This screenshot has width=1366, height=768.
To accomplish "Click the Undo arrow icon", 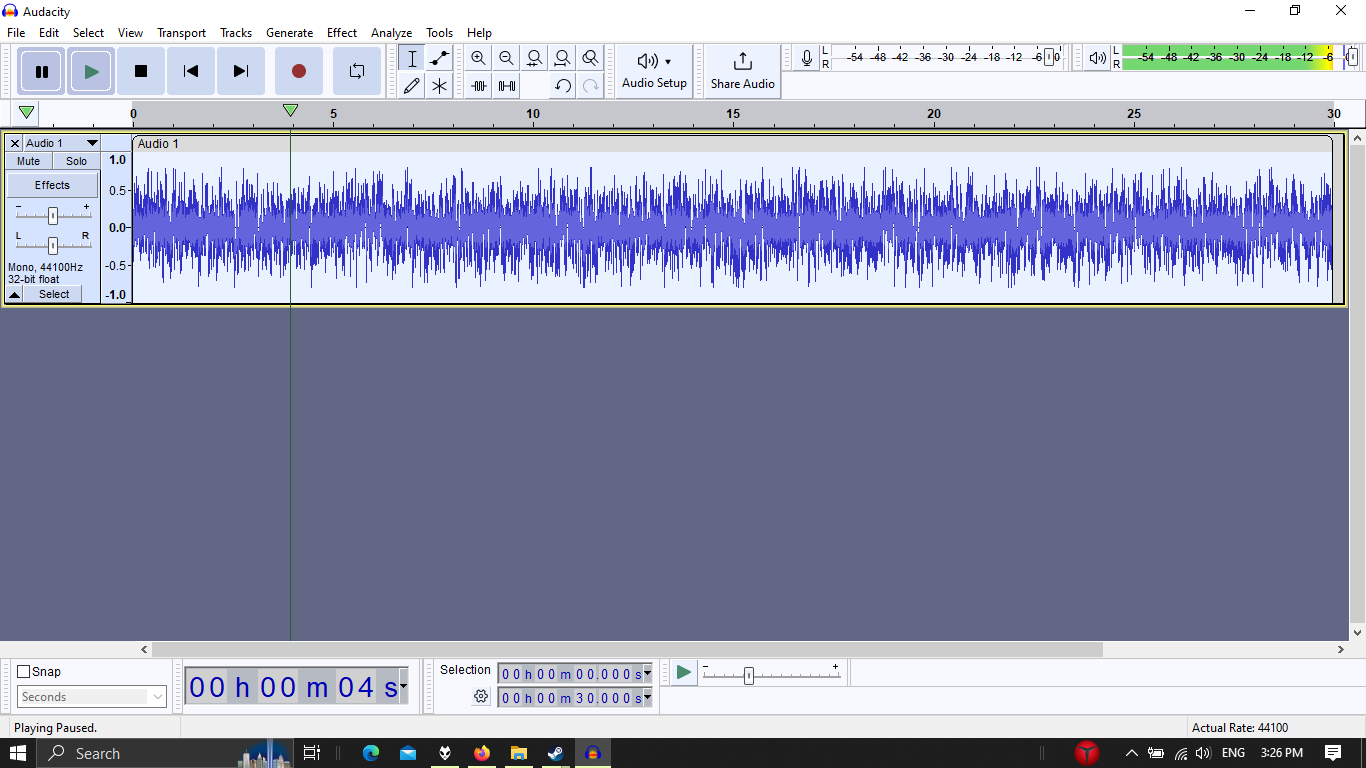I will coord(563,86).
